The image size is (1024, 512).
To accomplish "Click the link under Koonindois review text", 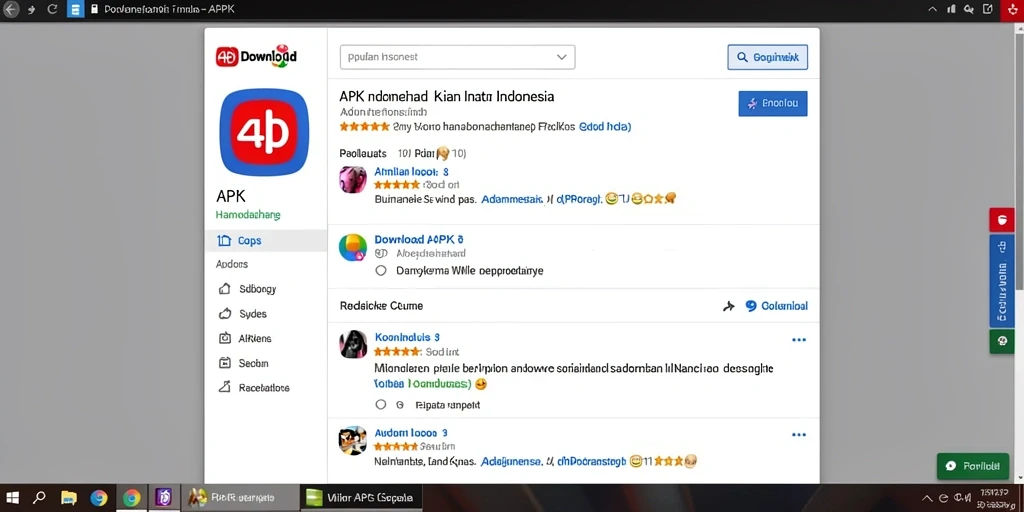I will 423,384.
